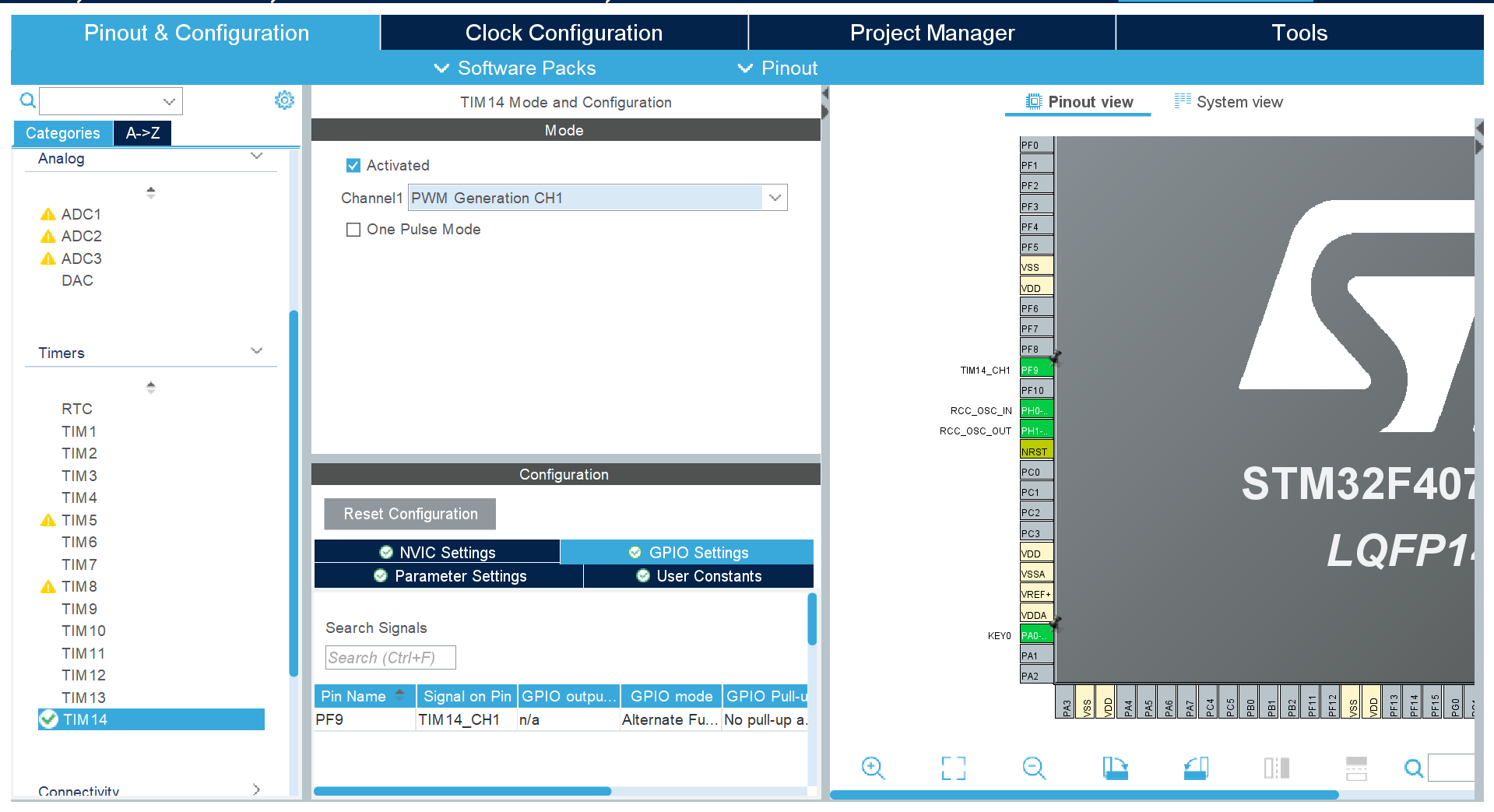Click the green PA0 pin labeled KEY0

(1036, 635)
